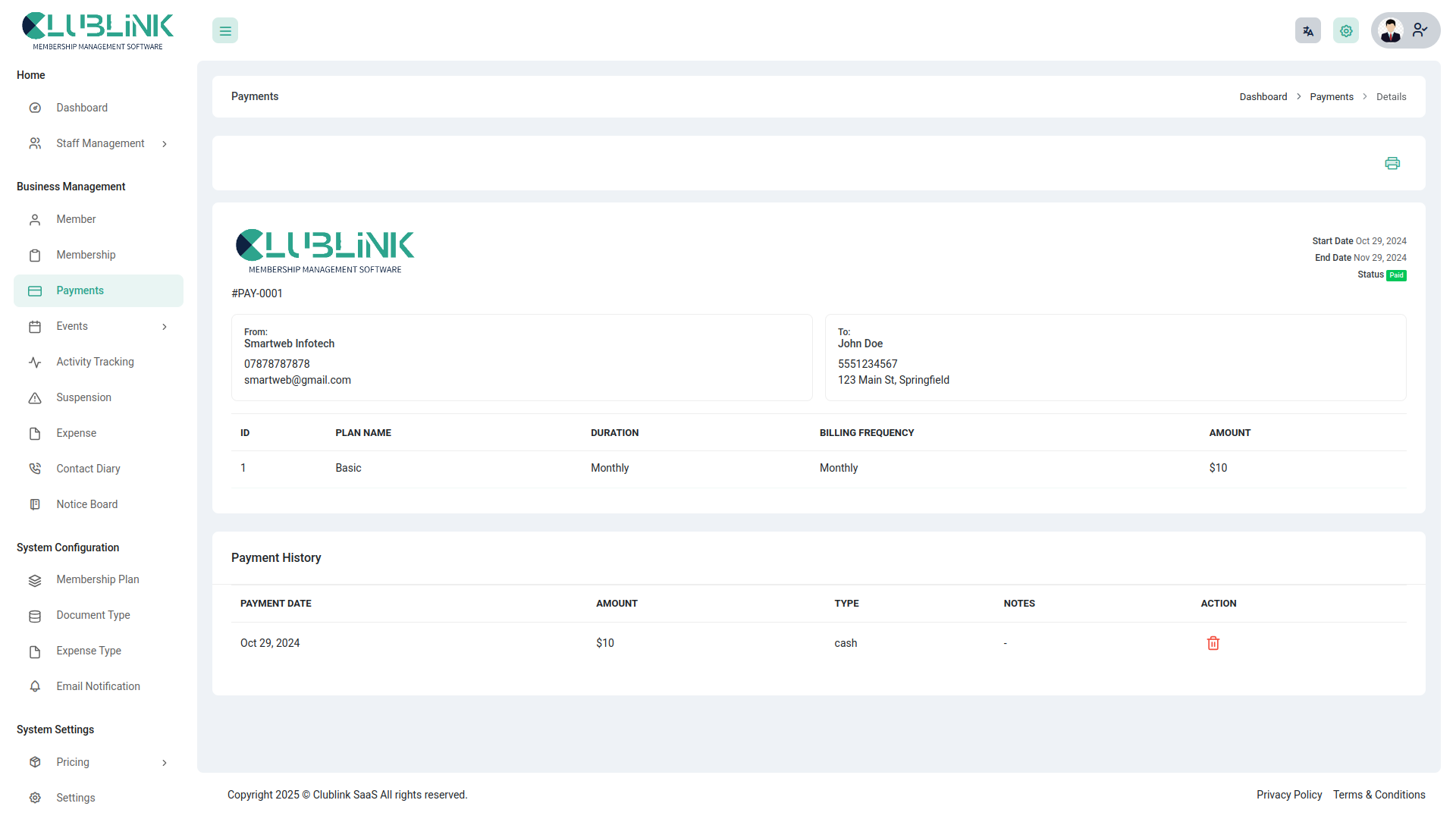Select the Expense sidebar icon
Viewport: 1456px width, 819px height.
(35, 433)
